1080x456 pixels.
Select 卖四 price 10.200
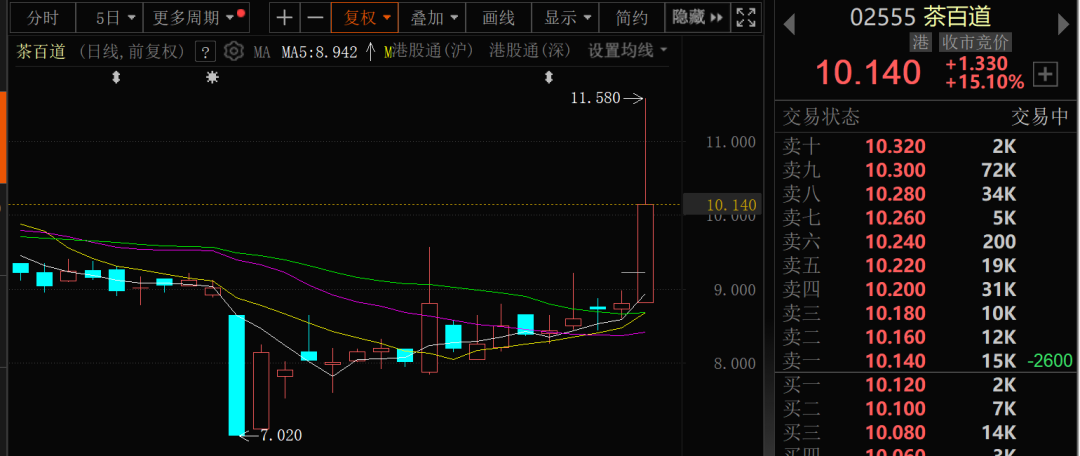pos(895,289)
